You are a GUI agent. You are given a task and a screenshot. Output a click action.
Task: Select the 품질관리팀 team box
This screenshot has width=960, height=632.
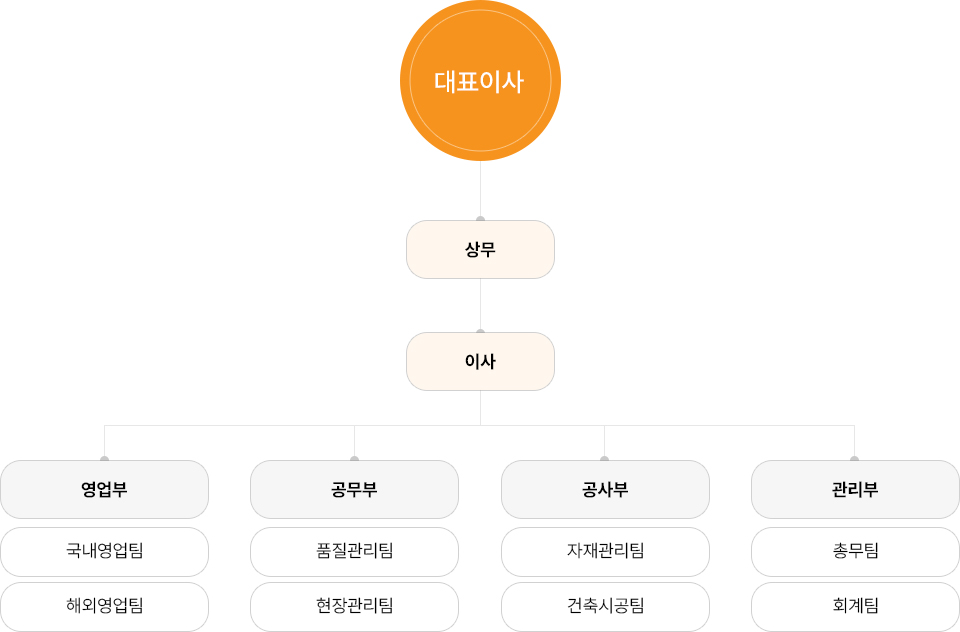[354, 551]
